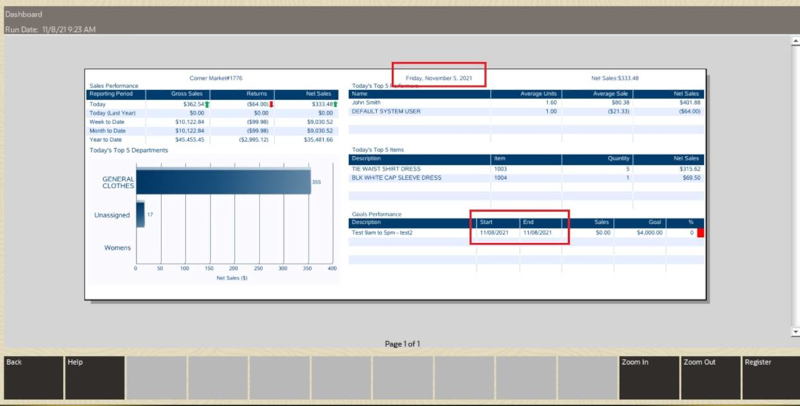Click the Today (Last Year) row label
This screenshot has height=406, width=800.
pyautogui.click(x=112, y=113)
